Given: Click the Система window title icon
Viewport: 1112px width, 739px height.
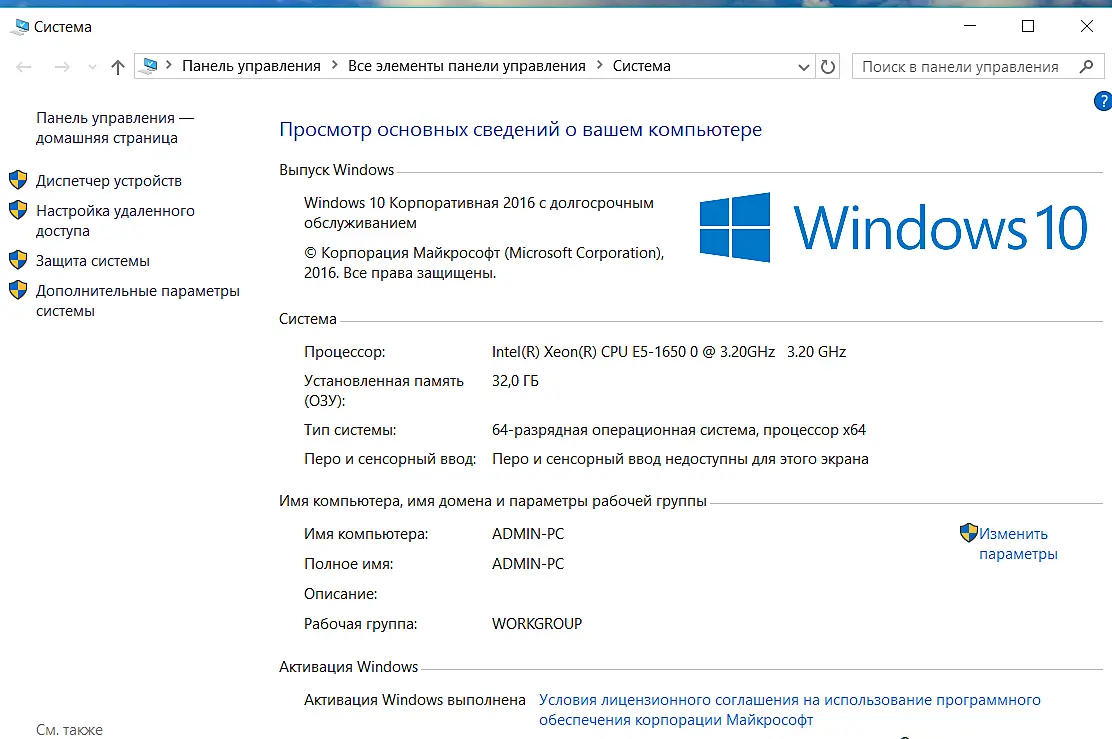Looking at the screenshot, I should pos(21,27).
